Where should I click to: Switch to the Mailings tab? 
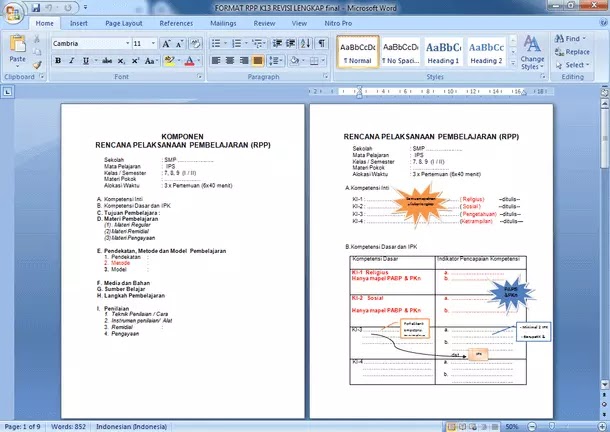tap(223, 23)
